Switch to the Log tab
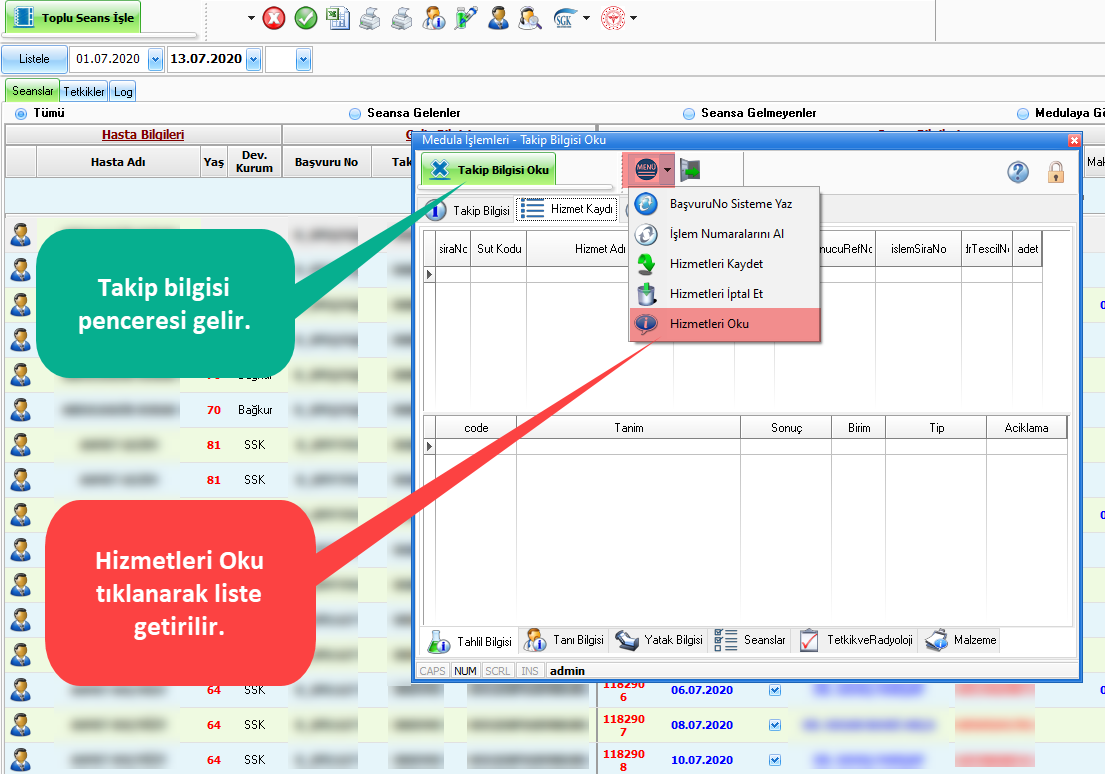The width and height of the screenshot is (1105, 774). (x=123, y=92)
